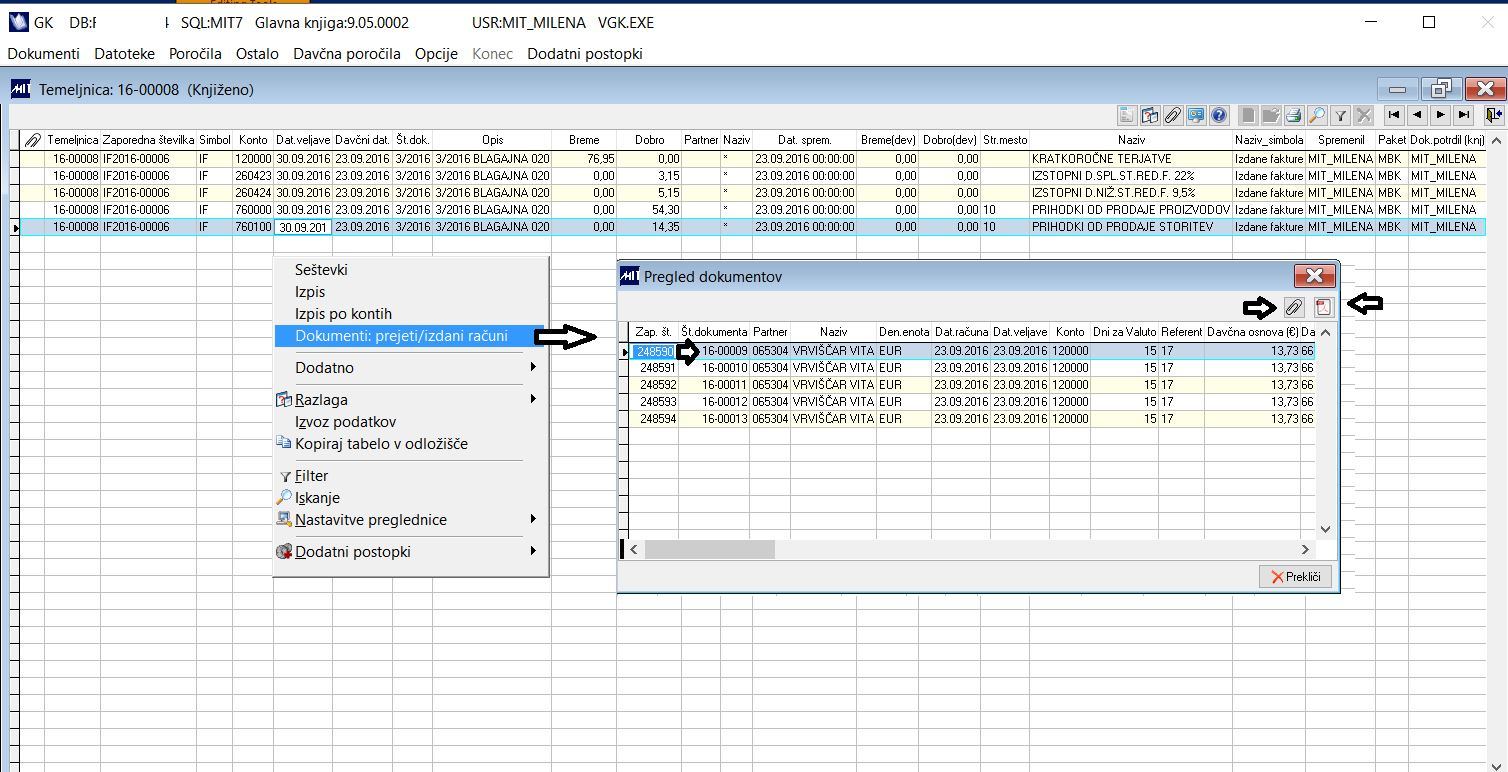Open the Davčna poročila menu
Viewport: 1508px width, 772px height.
[x=346, y=54]
